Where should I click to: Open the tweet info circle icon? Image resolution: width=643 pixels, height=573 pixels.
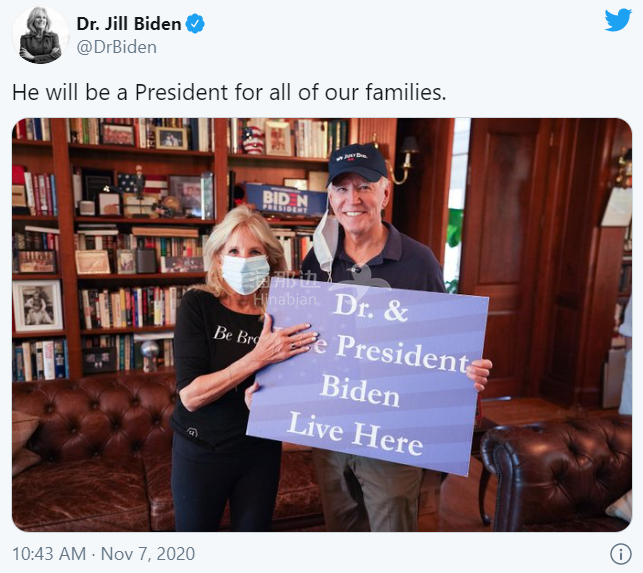click(x=620, y=554)
